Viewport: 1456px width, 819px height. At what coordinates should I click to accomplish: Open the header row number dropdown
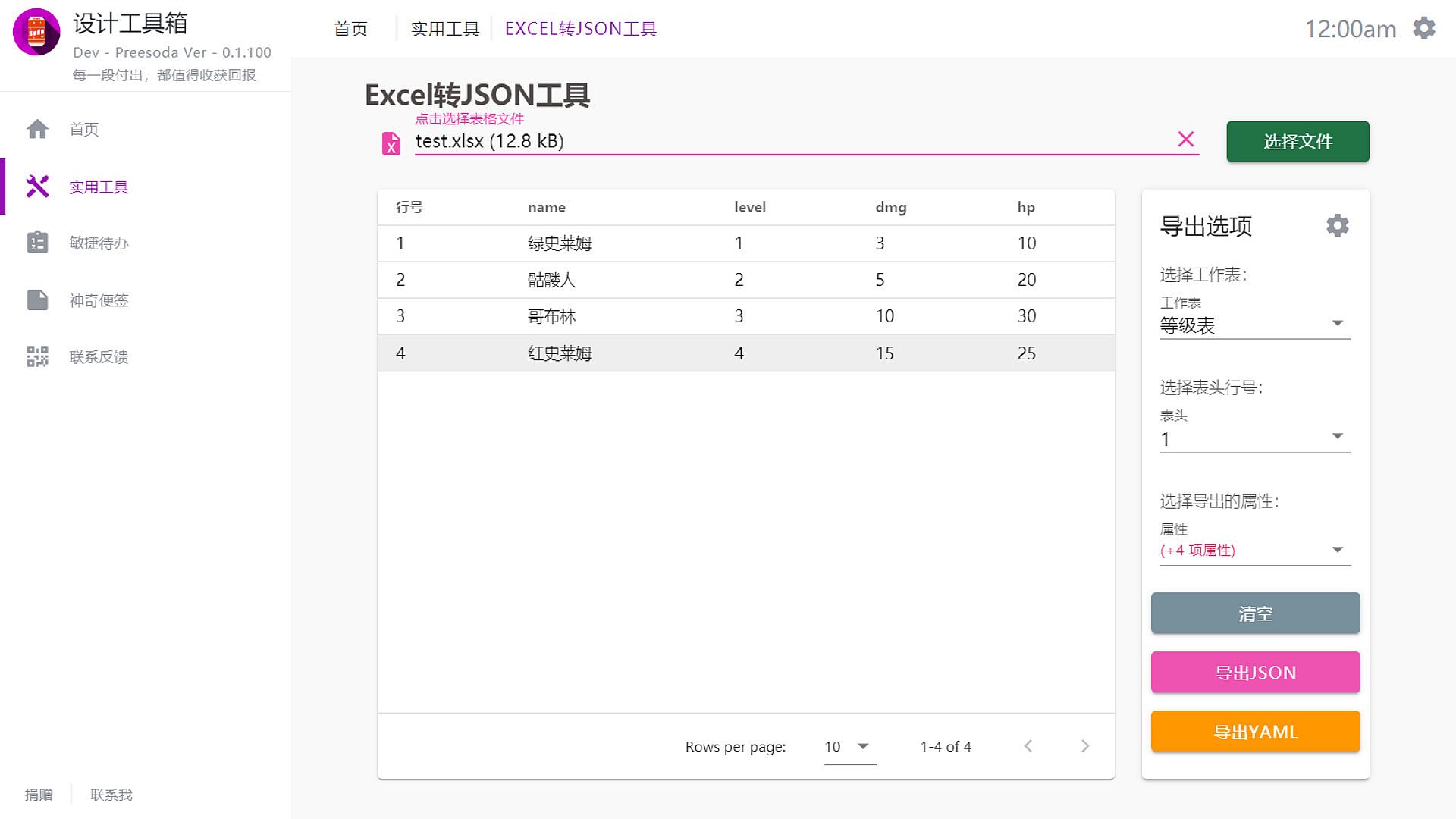[1255, 438]
